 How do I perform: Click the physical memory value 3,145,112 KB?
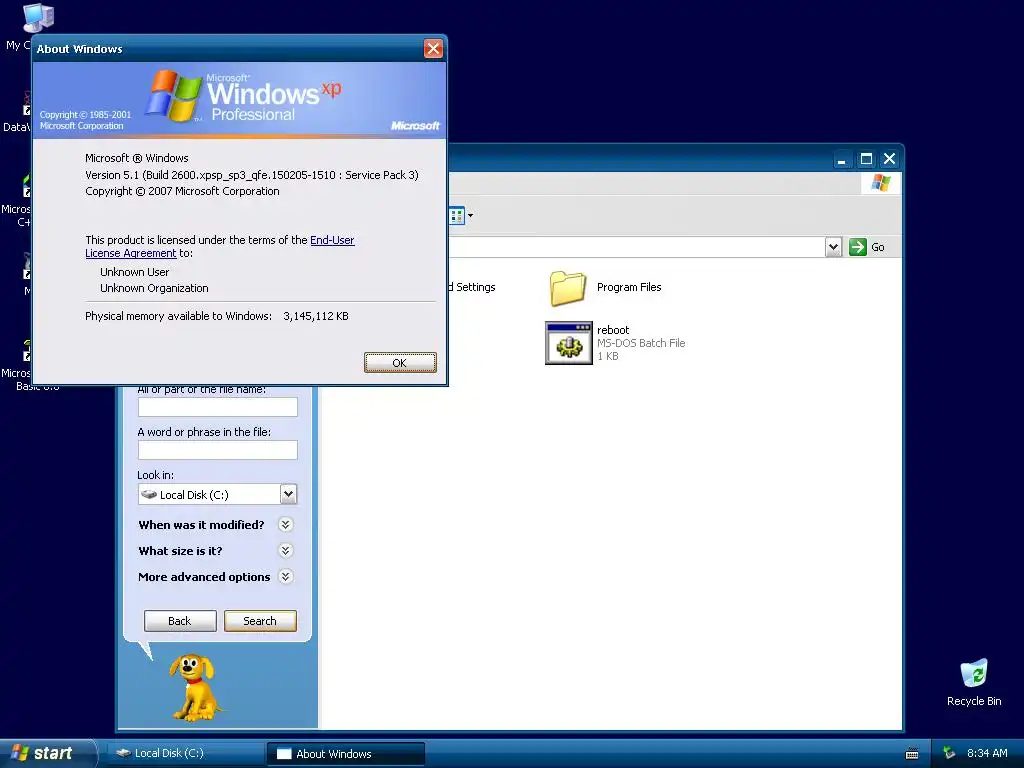pyautogui.click(x=316, y=316)
